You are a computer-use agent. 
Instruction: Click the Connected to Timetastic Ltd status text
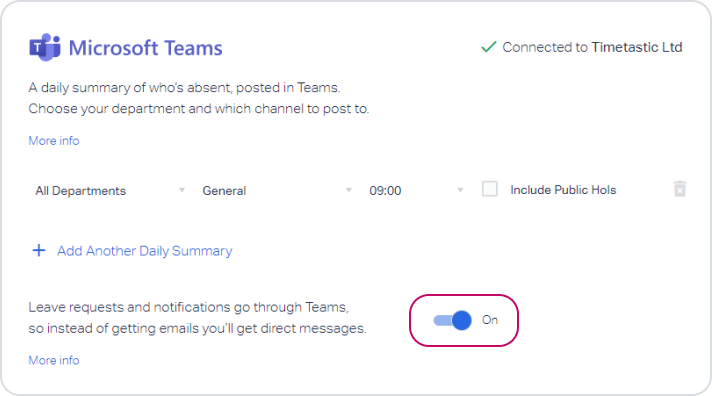592,47
